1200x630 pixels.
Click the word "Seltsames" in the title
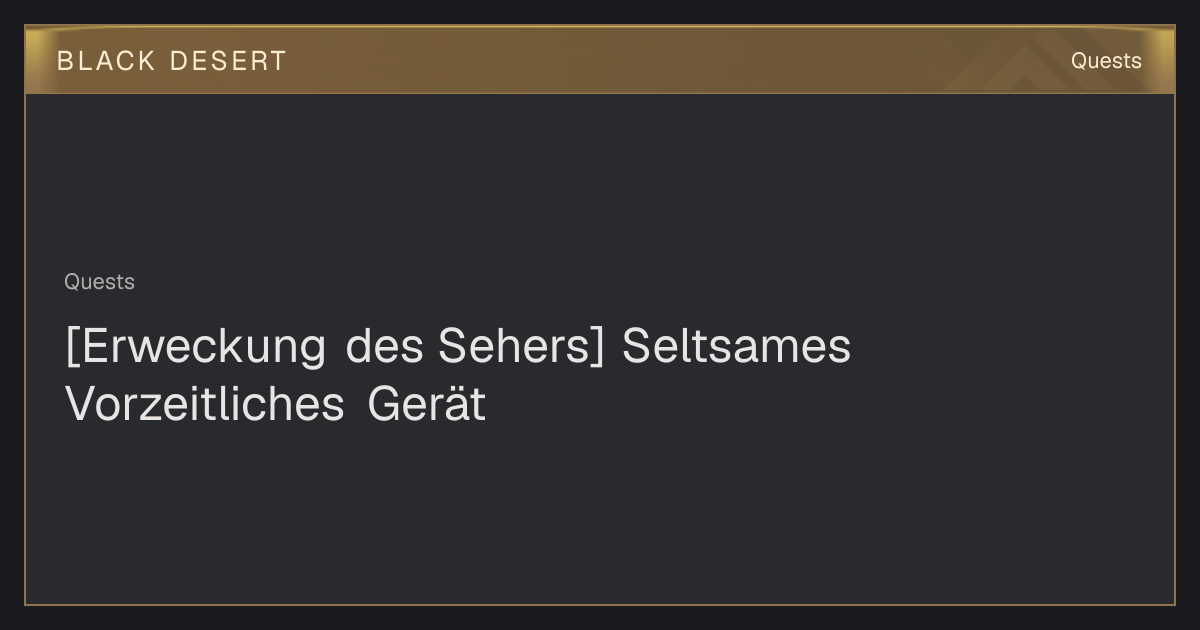tap(737, 347)
